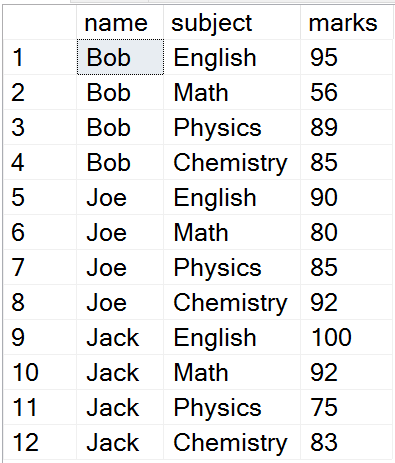The width and height of the screenshot is (395, 463).
Task: Select the 'marks' column header
Action: (346, 23)
